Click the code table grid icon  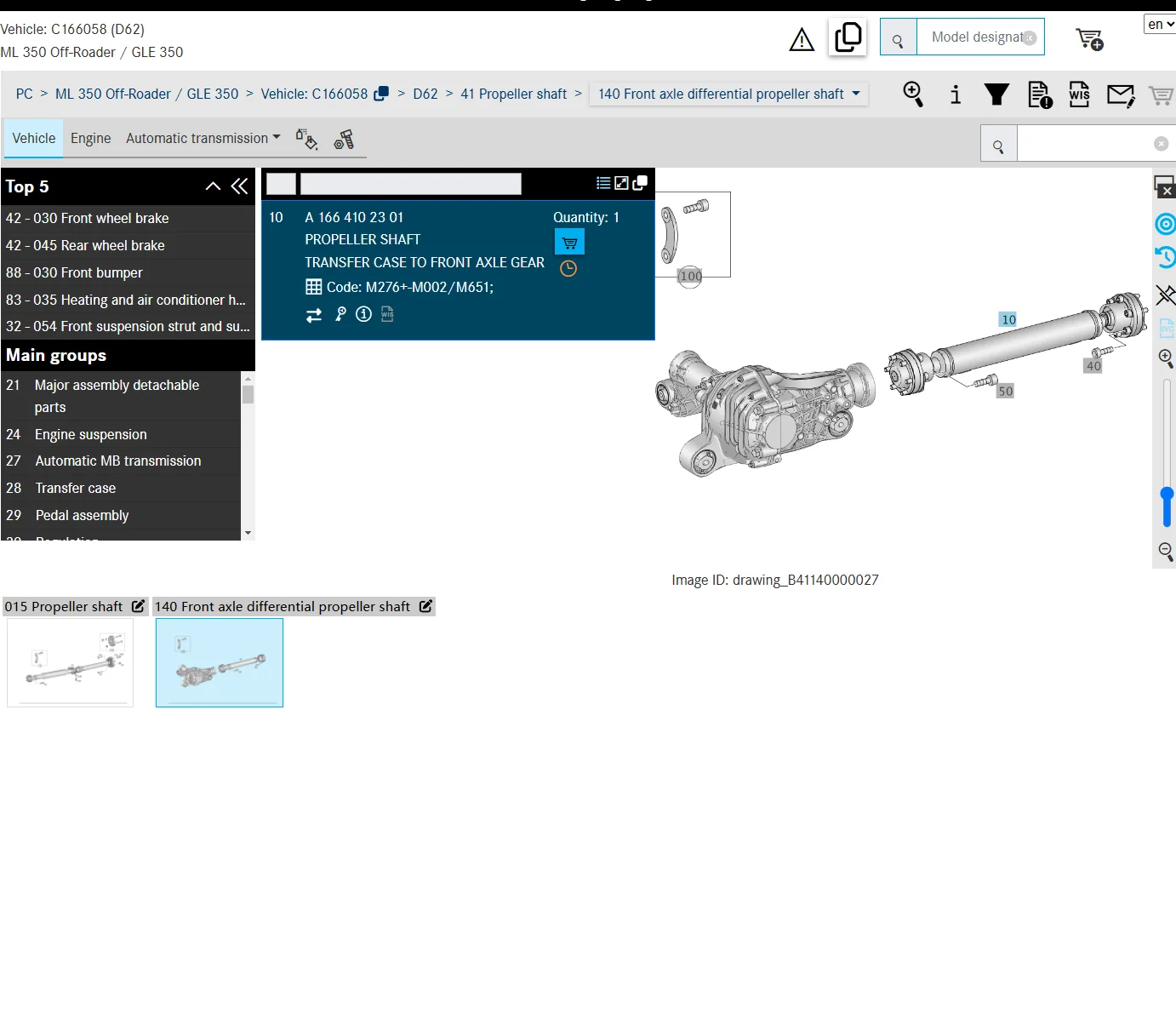coord(314,288)
